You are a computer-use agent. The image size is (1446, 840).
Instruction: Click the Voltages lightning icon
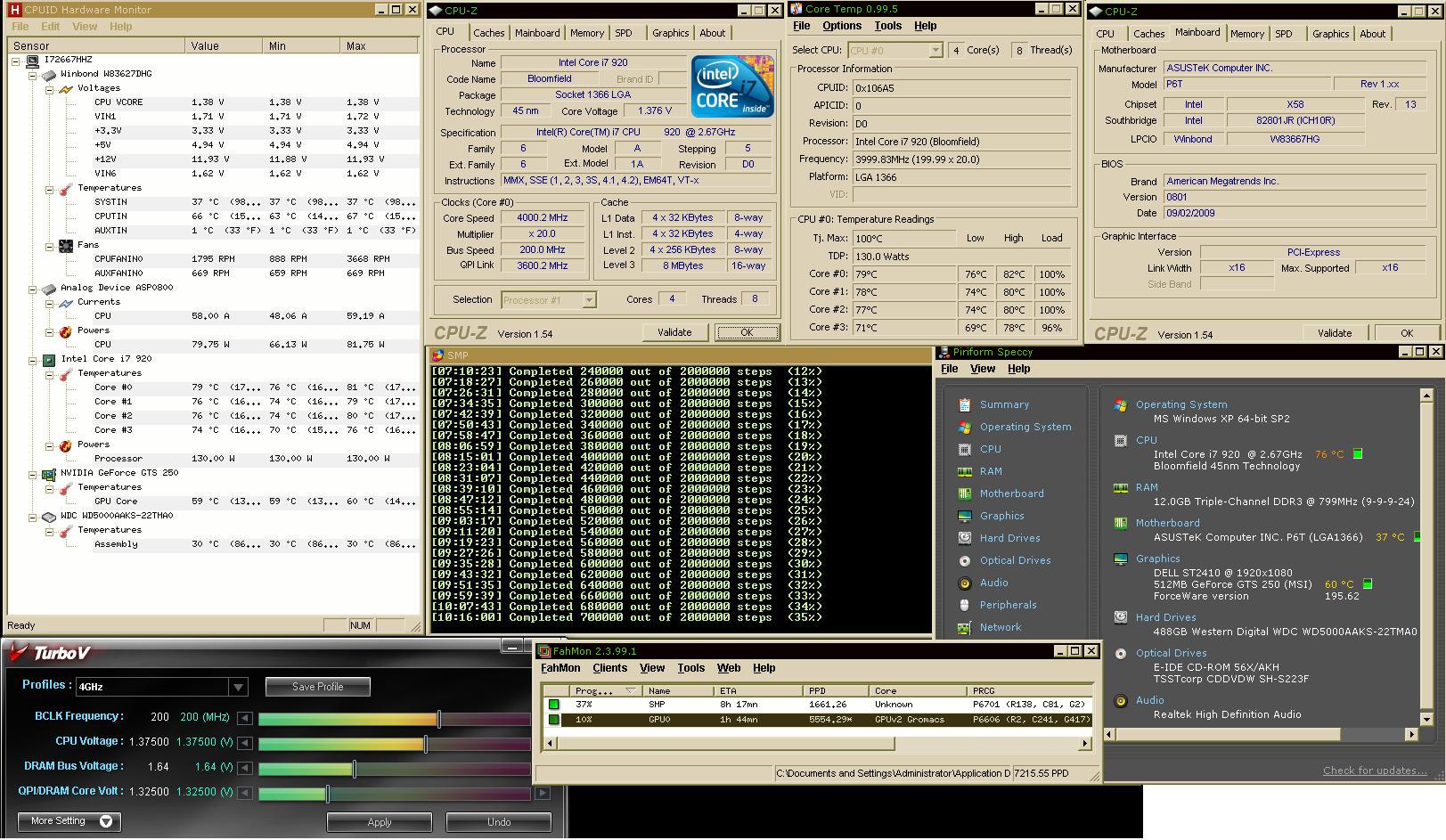pos(66,88)
